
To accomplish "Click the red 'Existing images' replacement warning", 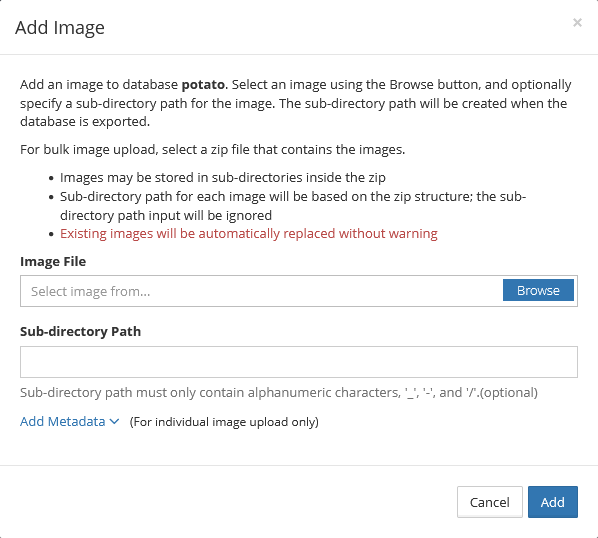I will pyautogui.click(x=249, y=233).
